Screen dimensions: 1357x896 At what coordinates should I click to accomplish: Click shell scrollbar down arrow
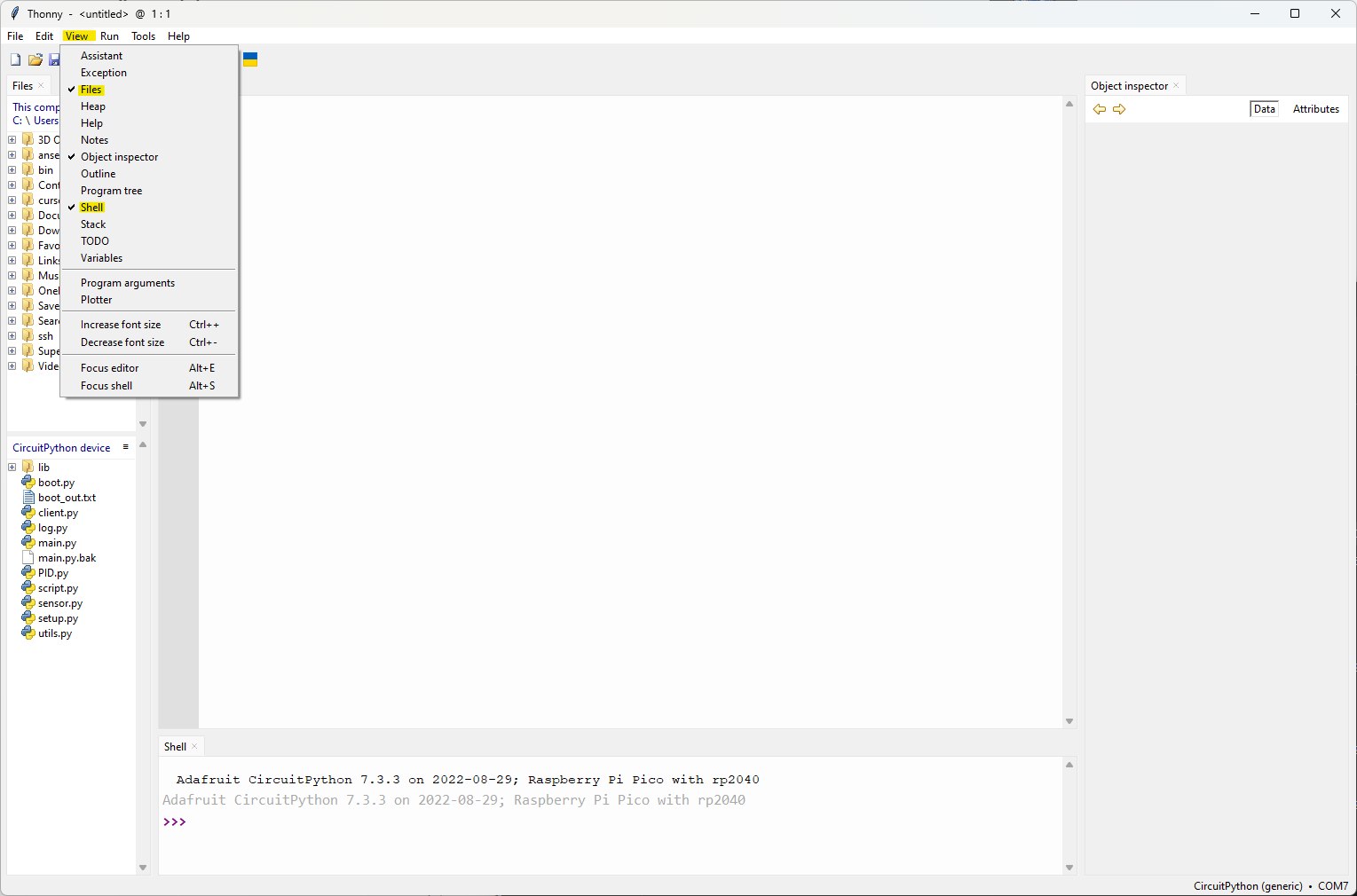(1069, 868)
